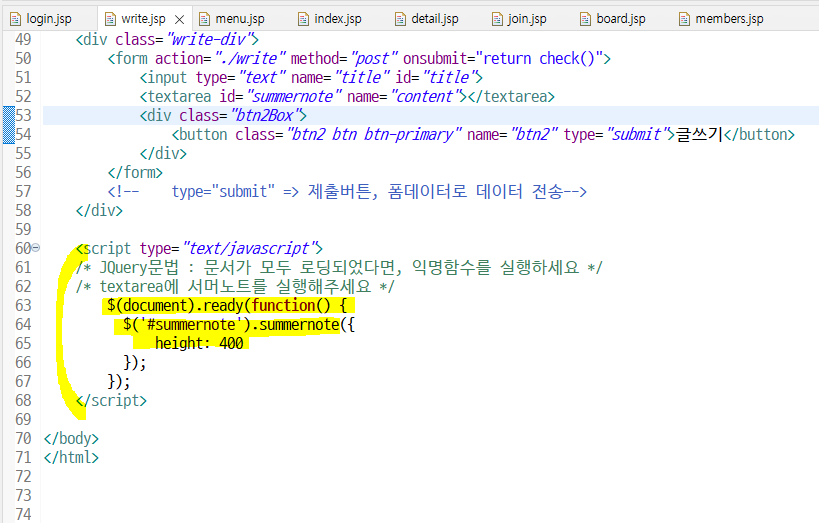Viewport: 819px width, 523px height.
Task: Collapse the script block at line 60
Action: 36,248
